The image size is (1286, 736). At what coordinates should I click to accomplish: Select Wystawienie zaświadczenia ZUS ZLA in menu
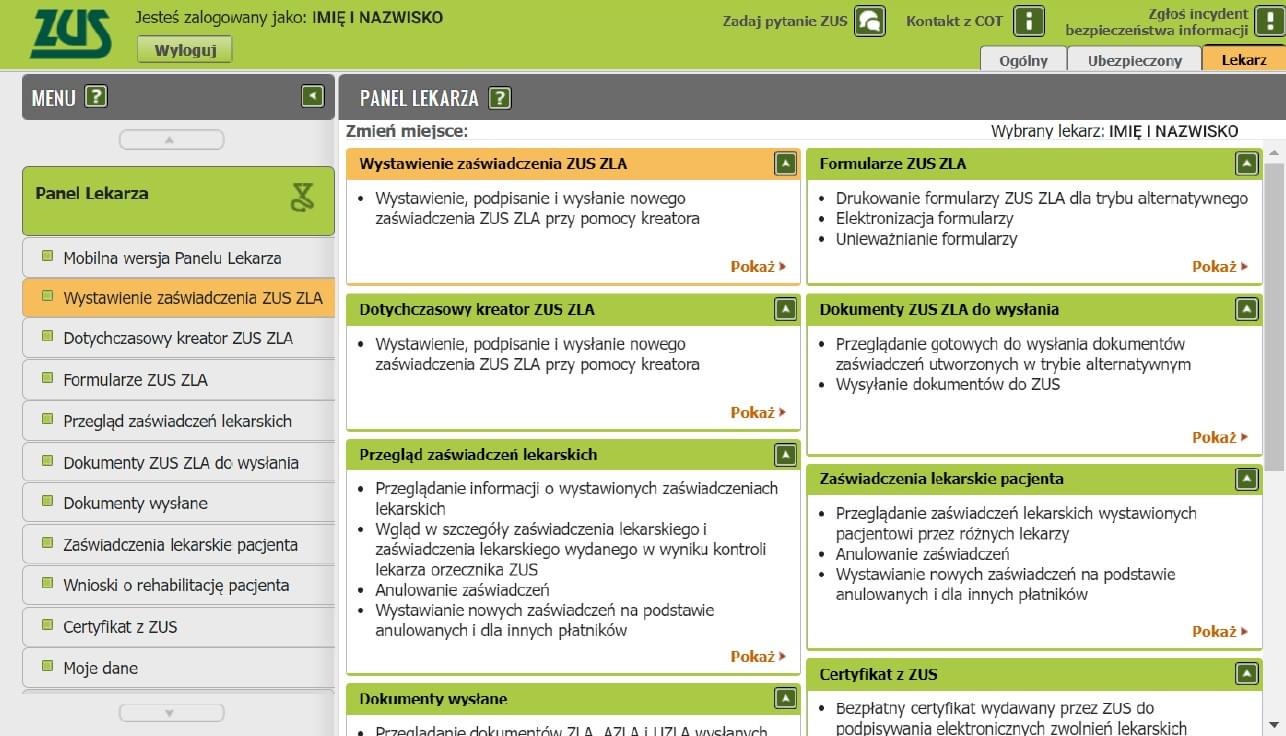tap(178, 298)
